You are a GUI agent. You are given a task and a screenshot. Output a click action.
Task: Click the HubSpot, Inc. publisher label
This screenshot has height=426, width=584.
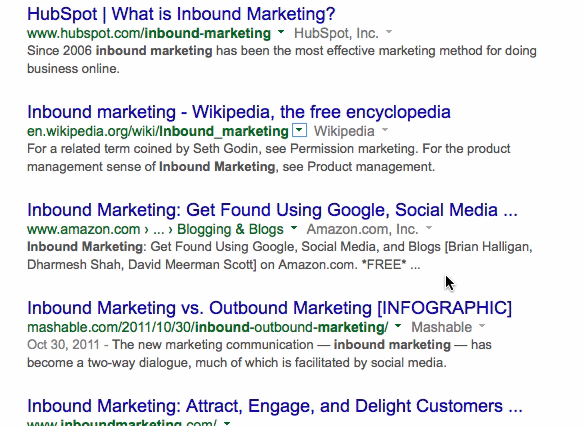336,34
